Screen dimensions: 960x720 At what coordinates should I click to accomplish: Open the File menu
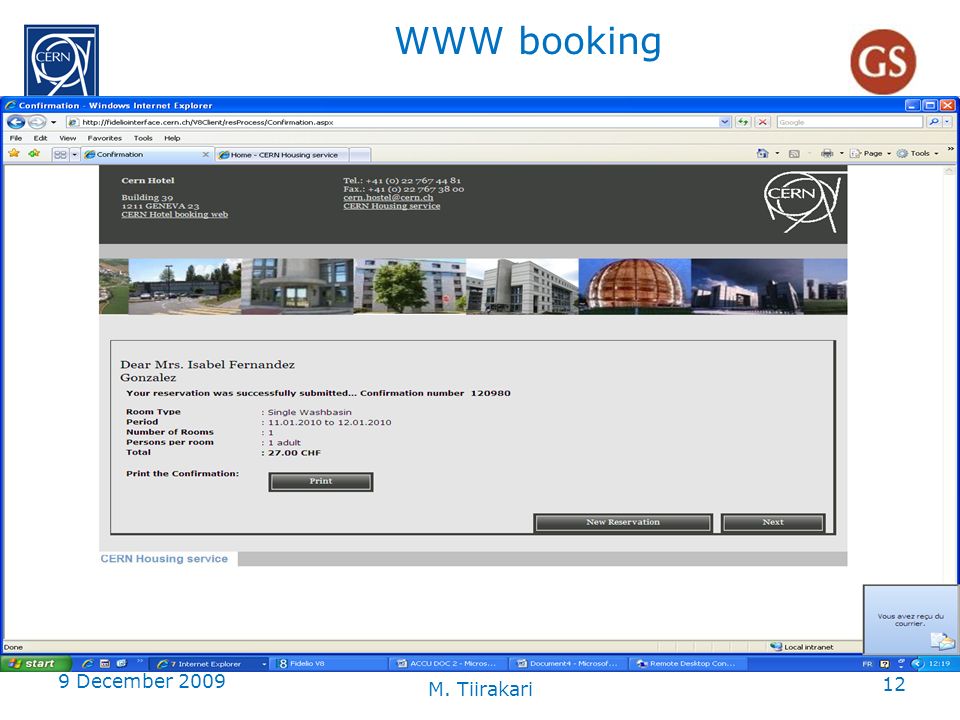tap(16, 138)
